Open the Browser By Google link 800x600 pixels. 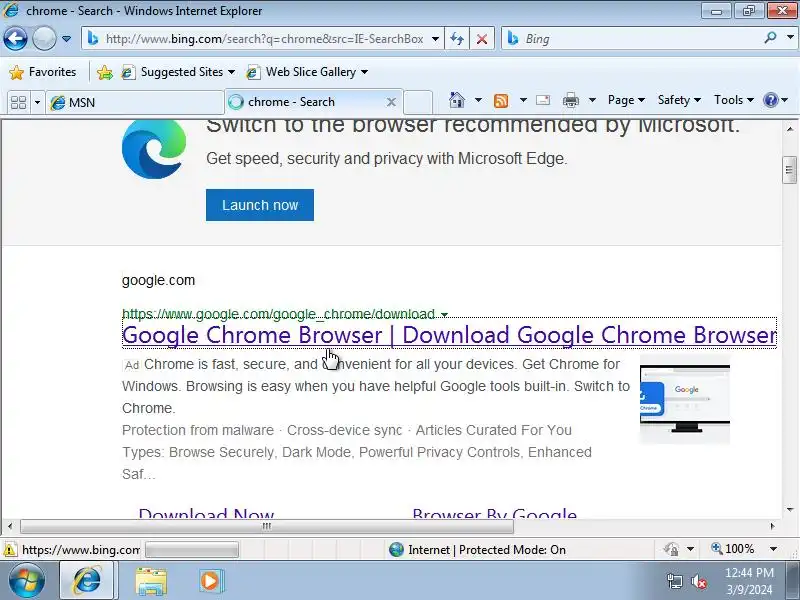[x=494, y=512]
